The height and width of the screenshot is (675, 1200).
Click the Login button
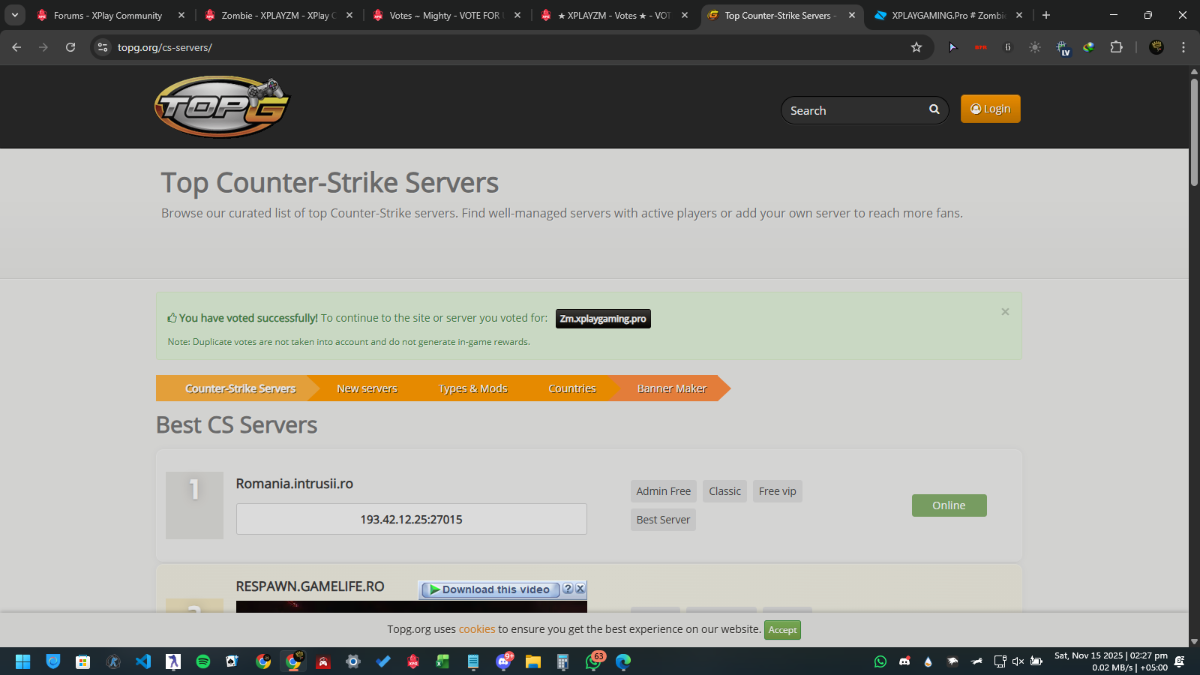point(990,109)
